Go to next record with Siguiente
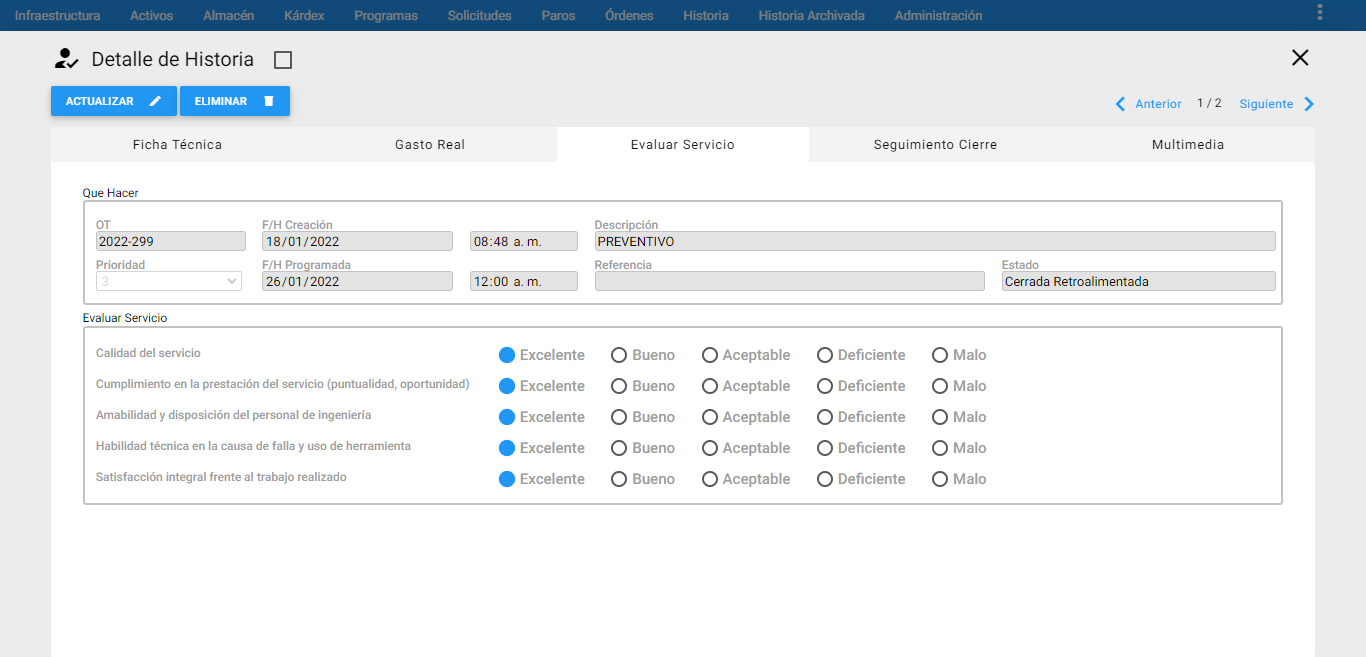Screen dimensions: 1366x657 [x=1277, y=104]
